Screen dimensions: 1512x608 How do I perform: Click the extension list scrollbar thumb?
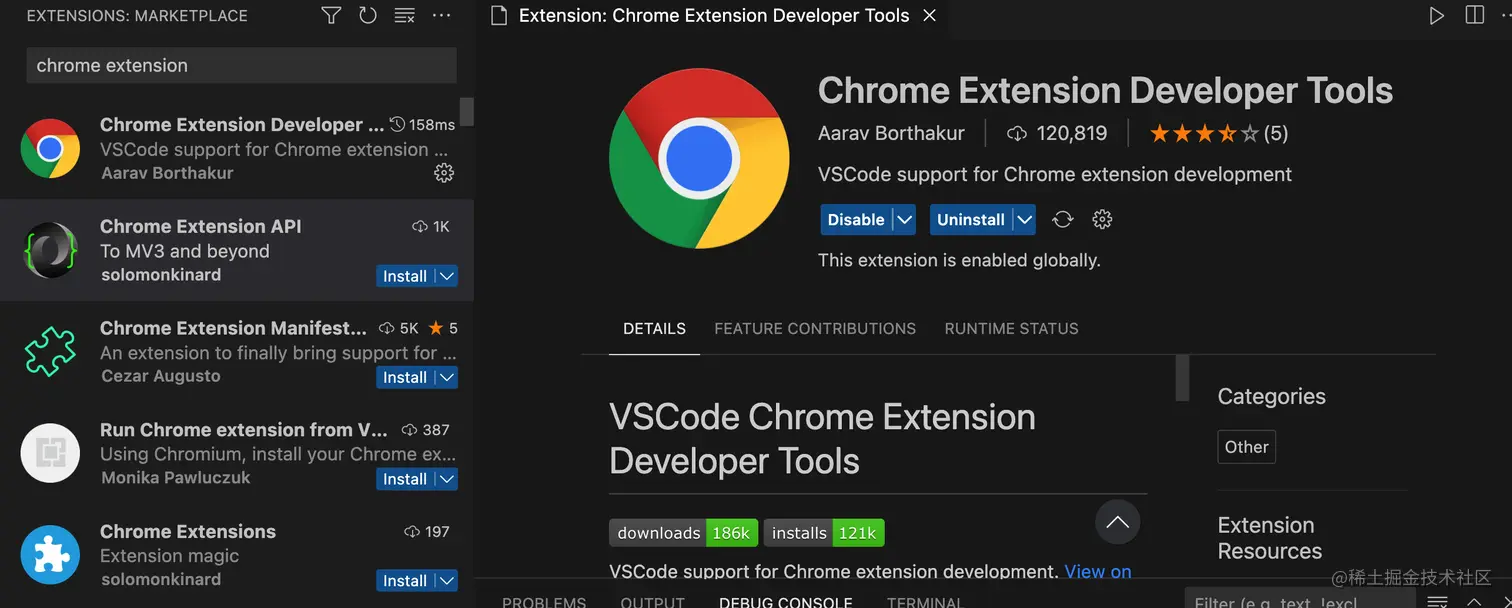click(x=466, y=112)
